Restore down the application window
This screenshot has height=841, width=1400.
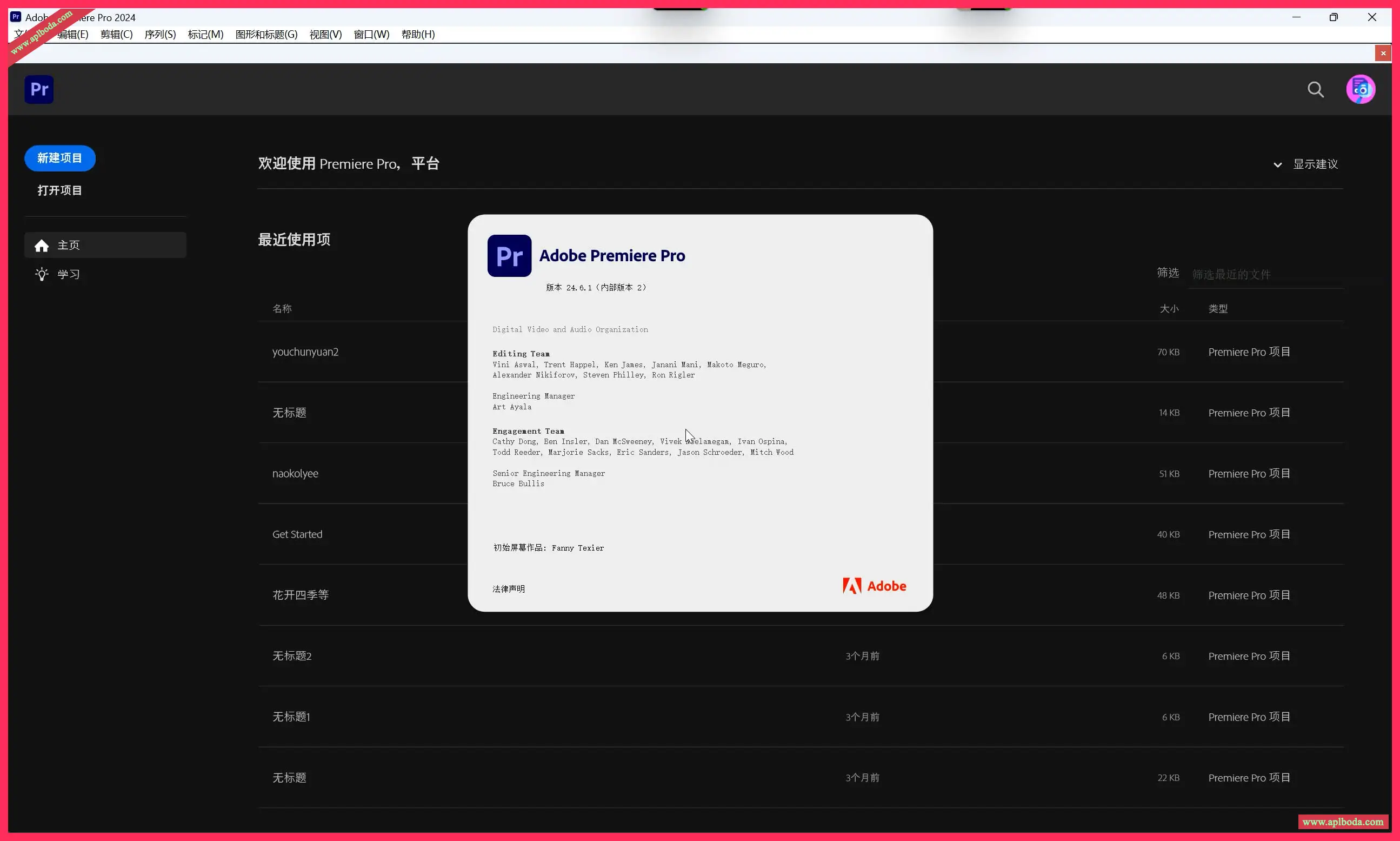tap(1333, 17)
